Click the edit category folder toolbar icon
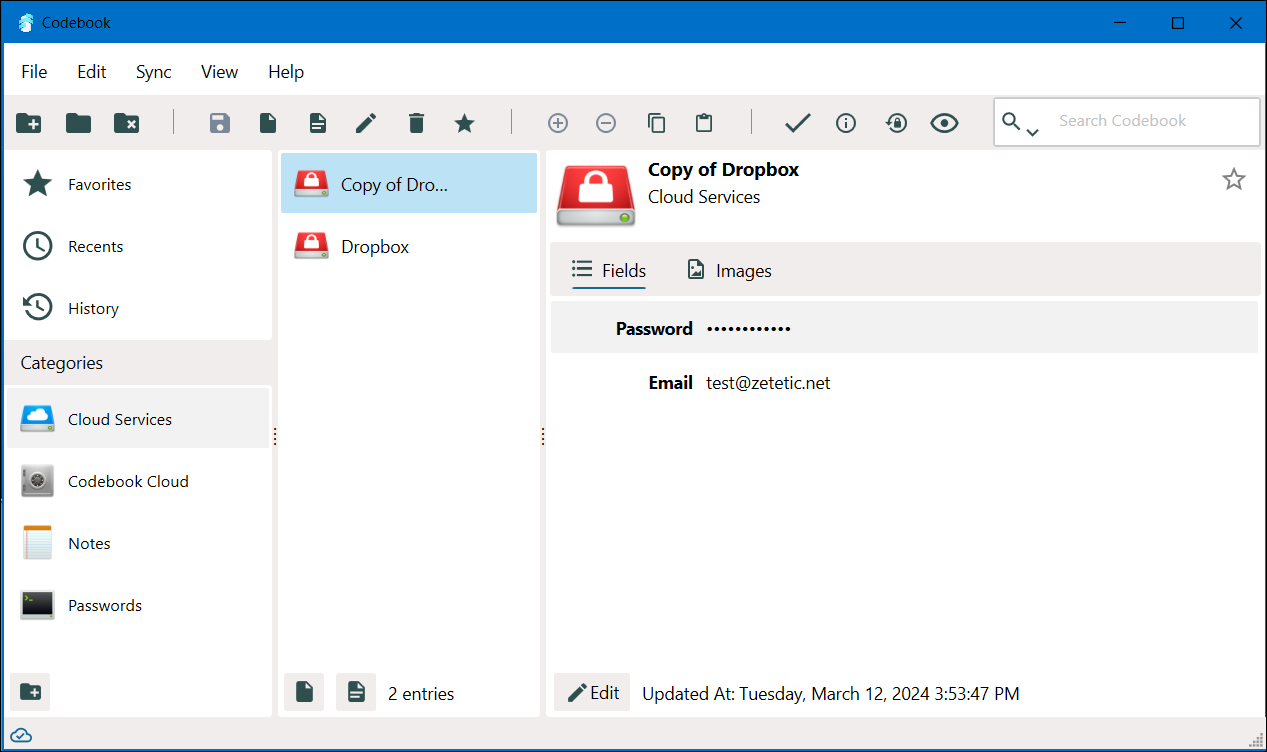The image size is (1267, 752). coord(78,123)
